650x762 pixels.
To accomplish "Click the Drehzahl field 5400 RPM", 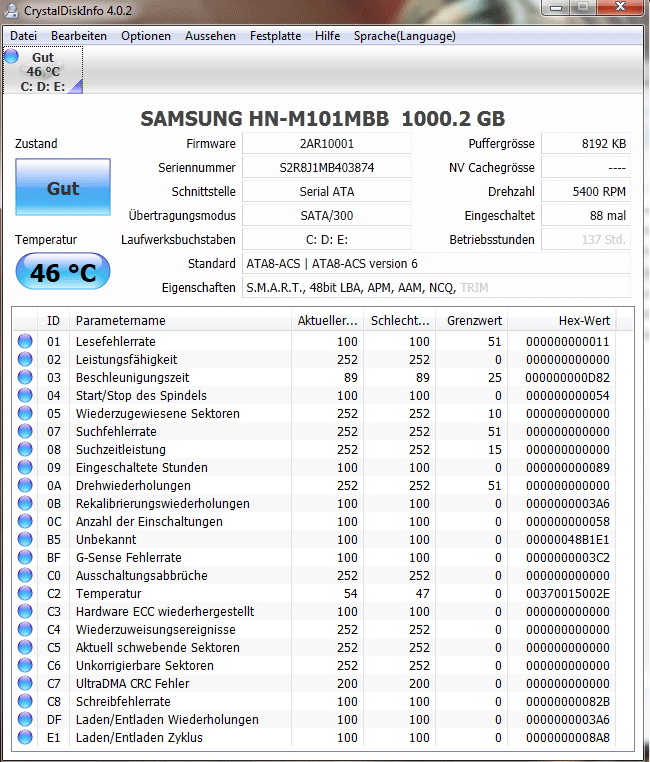I will tap(586, 191).
